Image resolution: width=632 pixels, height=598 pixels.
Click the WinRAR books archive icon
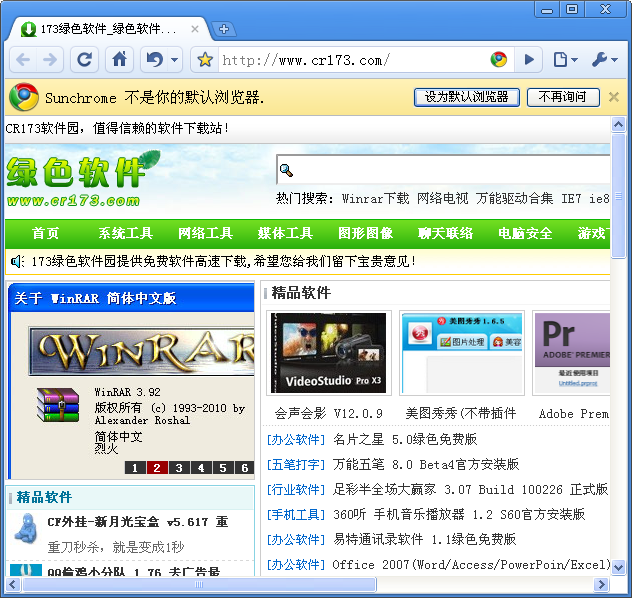coord(58,405)
